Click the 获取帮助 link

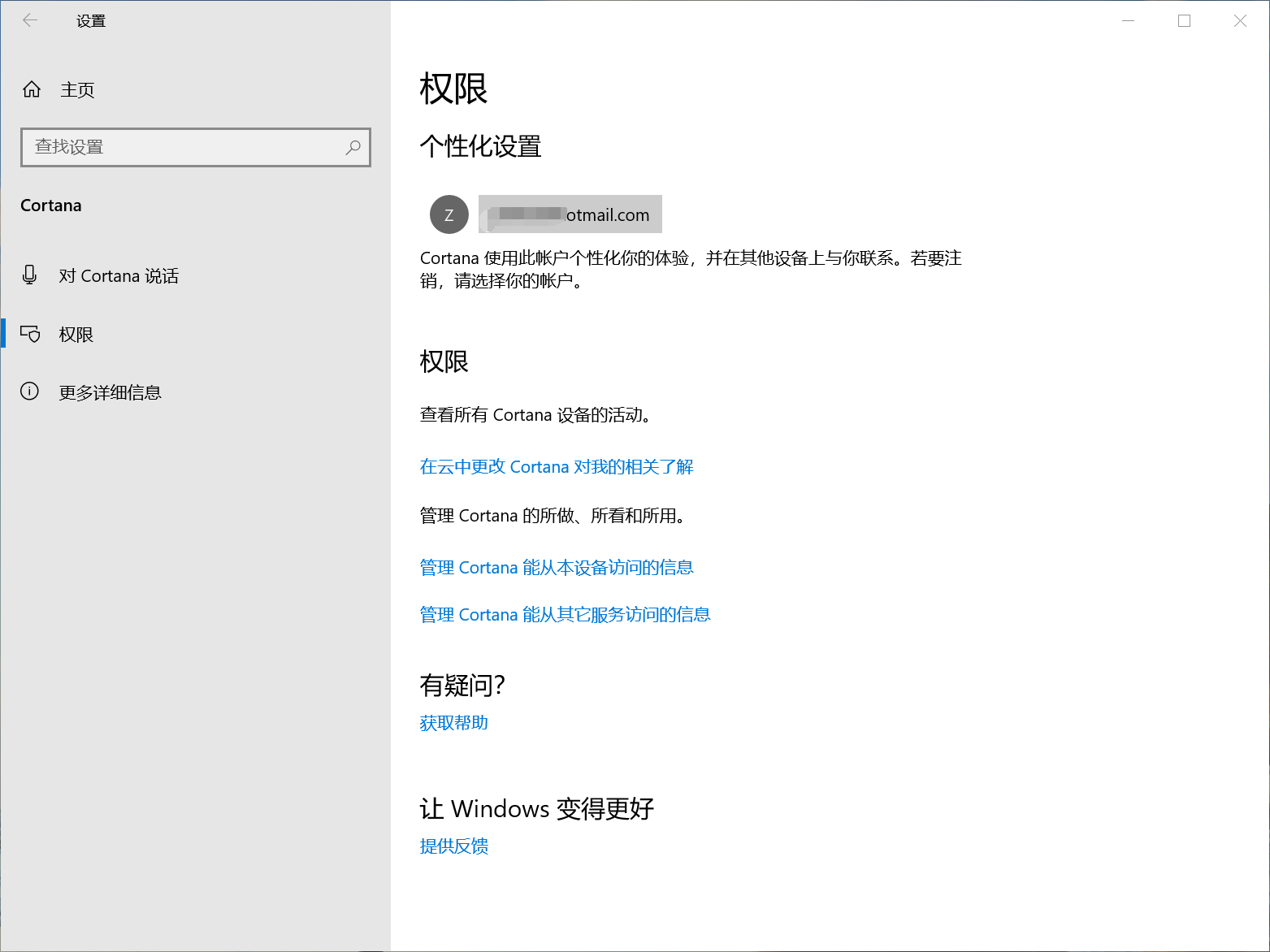[x=453, y=722]
